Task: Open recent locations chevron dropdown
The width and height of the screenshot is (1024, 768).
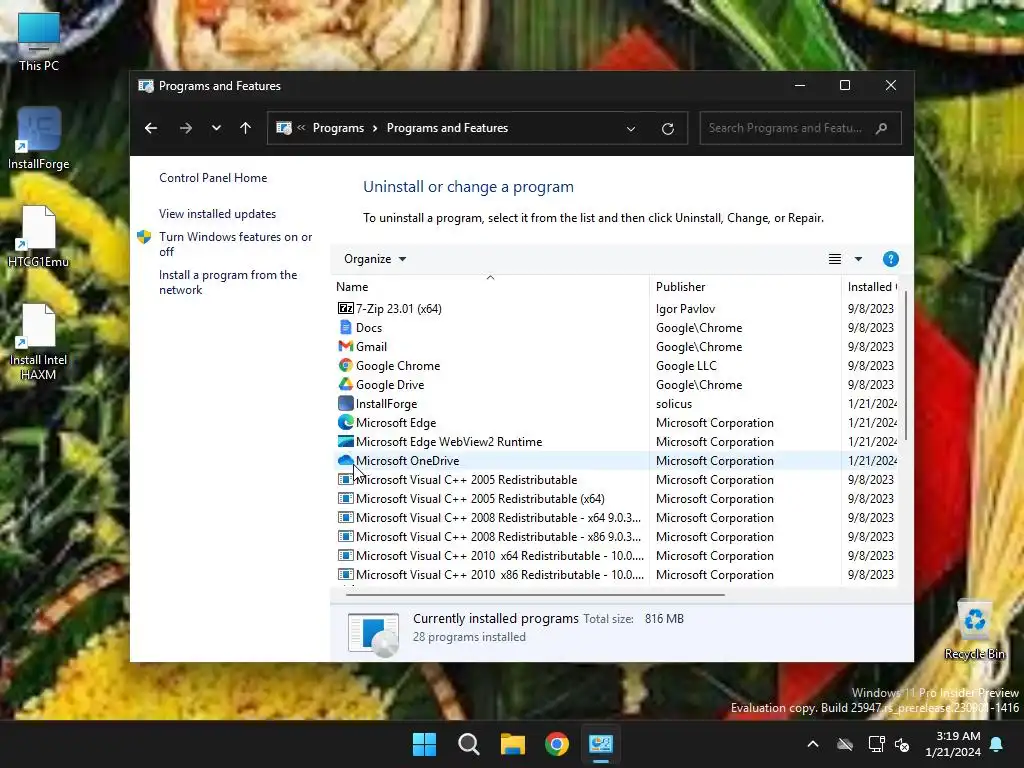Action: tap(216, 128)
